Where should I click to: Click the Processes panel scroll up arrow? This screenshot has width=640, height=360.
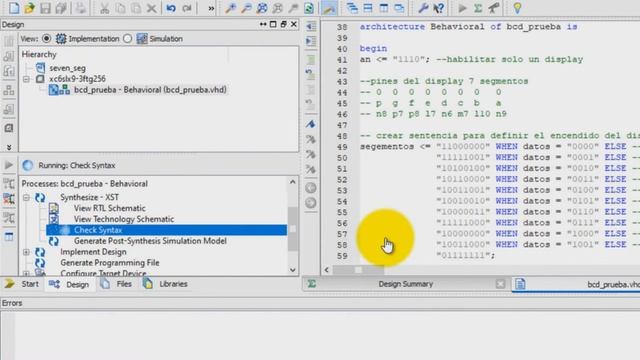[x=293, y=182]
